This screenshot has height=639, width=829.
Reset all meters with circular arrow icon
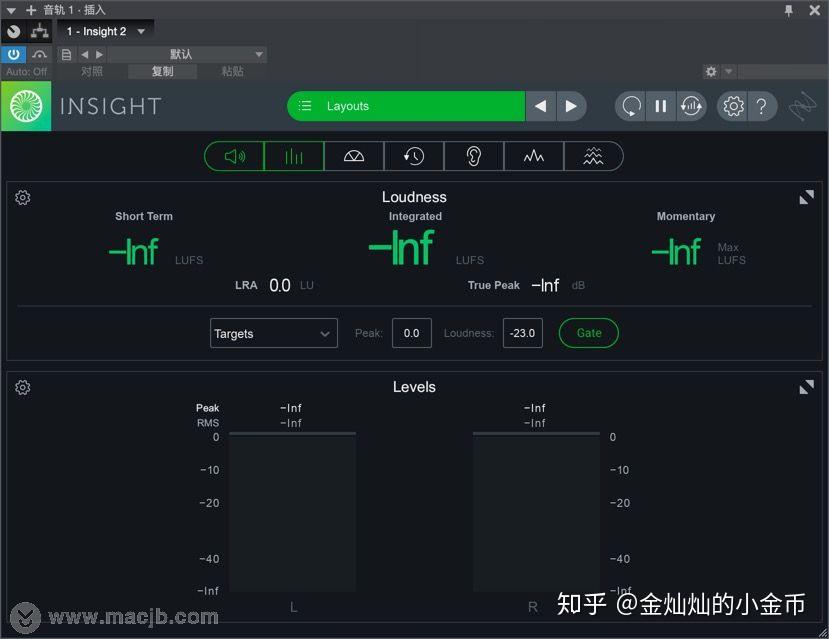[630, 106]
